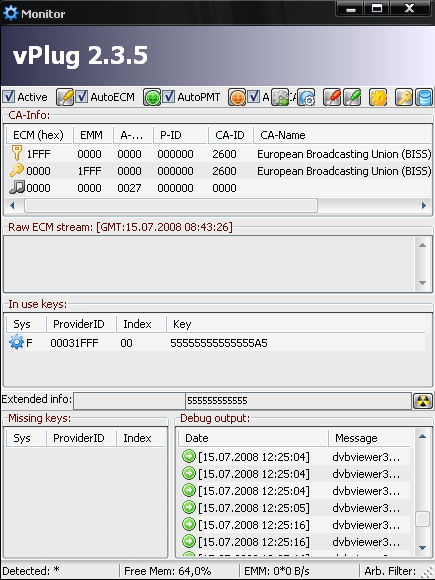
Task: Click the P-ID column header
Action: [180, 135]
